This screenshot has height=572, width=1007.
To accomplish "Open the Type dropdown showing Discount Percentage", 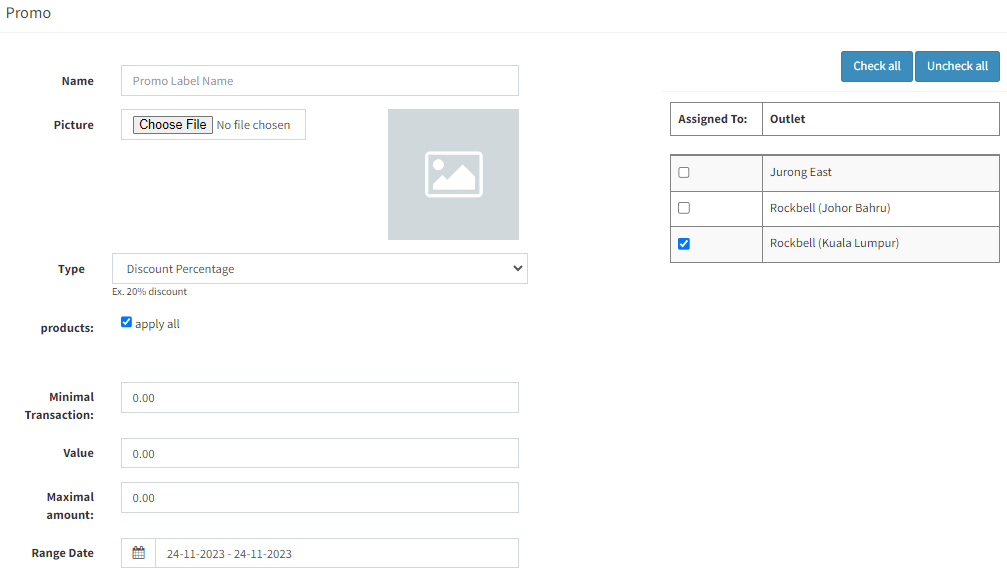I will pyautogui.click(x=320, y=268).
